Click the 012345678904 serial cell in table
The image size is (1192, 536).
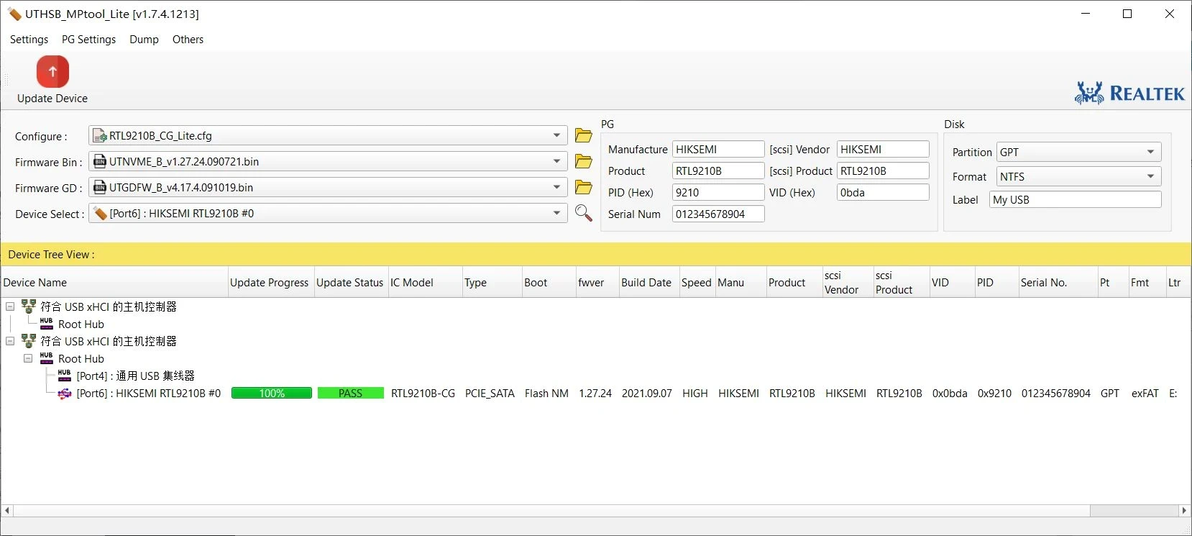(1056, 393)
